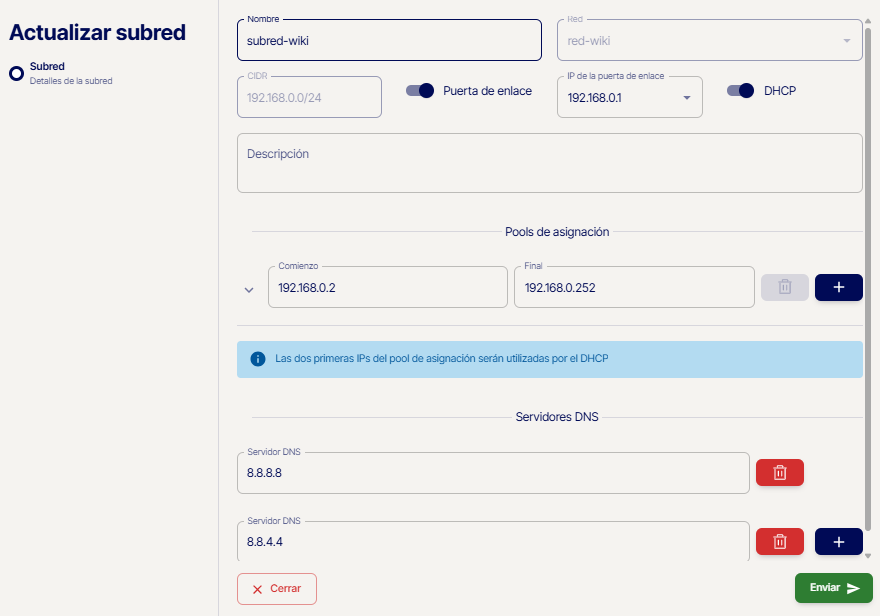Click the Final pool address field
This screenshot has height=616, width=880.
click(x=633, y=288)
